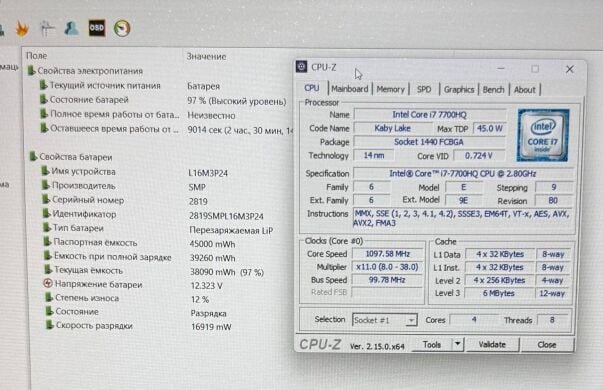The width and height of the screenshot is (603, 390).
Task: Open the SPD tab
Action: click(x=424, y=90)
